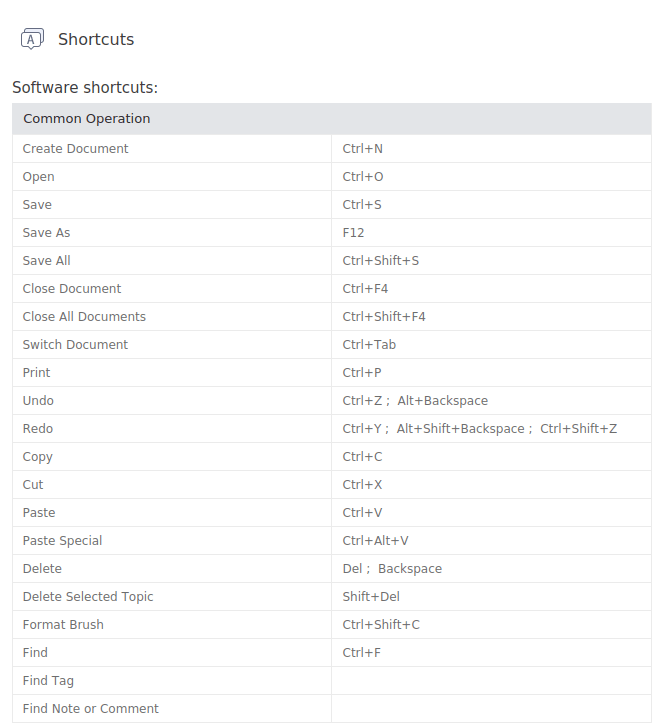Viewport: 662px width, 723px height.
Task: Click the Create Document row label
Action: tap(75, 149)
